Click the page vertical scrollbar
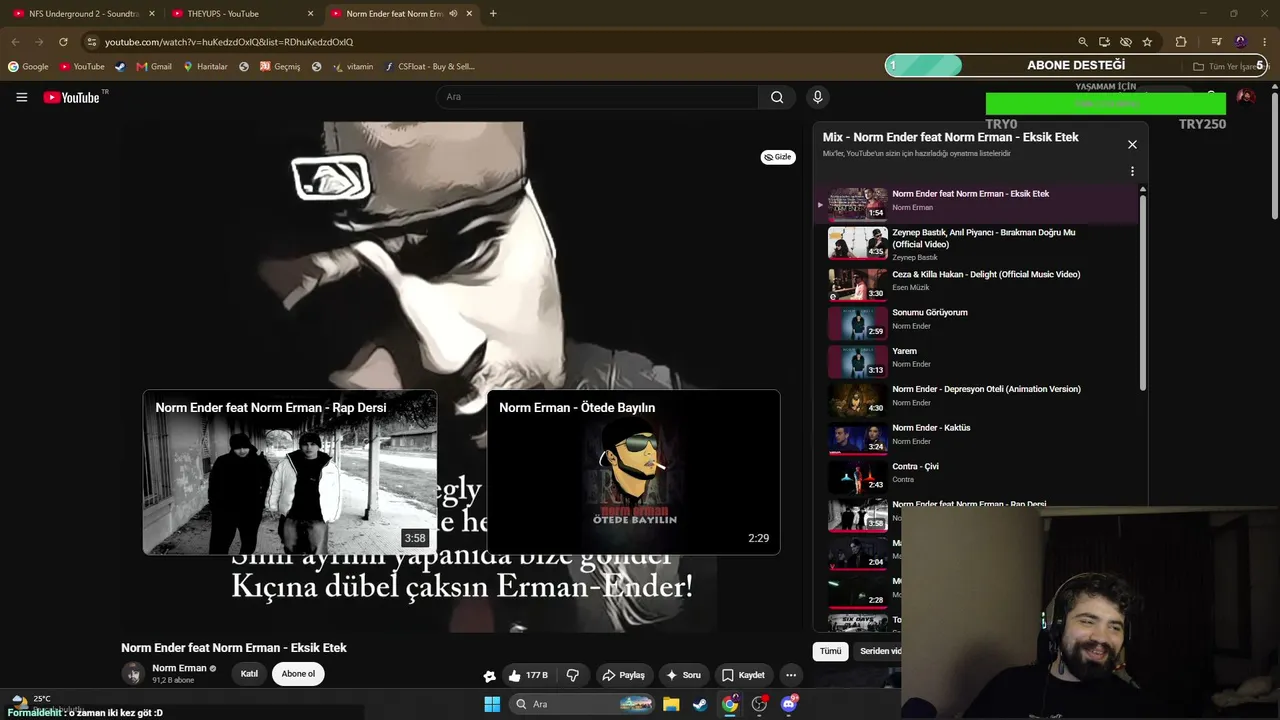The image size is (1280, 720). point(1275,155)
